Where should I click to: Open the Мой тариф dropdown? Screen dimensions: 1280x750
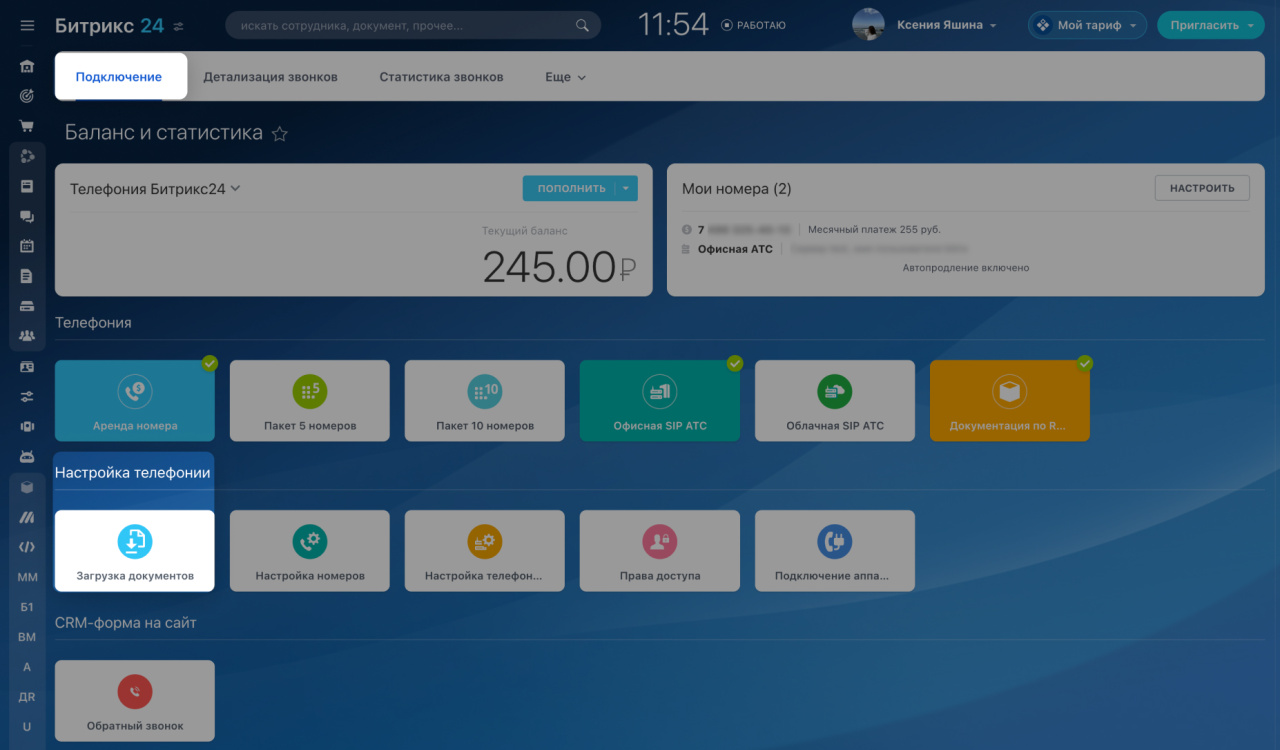[x=1087, y=25]
